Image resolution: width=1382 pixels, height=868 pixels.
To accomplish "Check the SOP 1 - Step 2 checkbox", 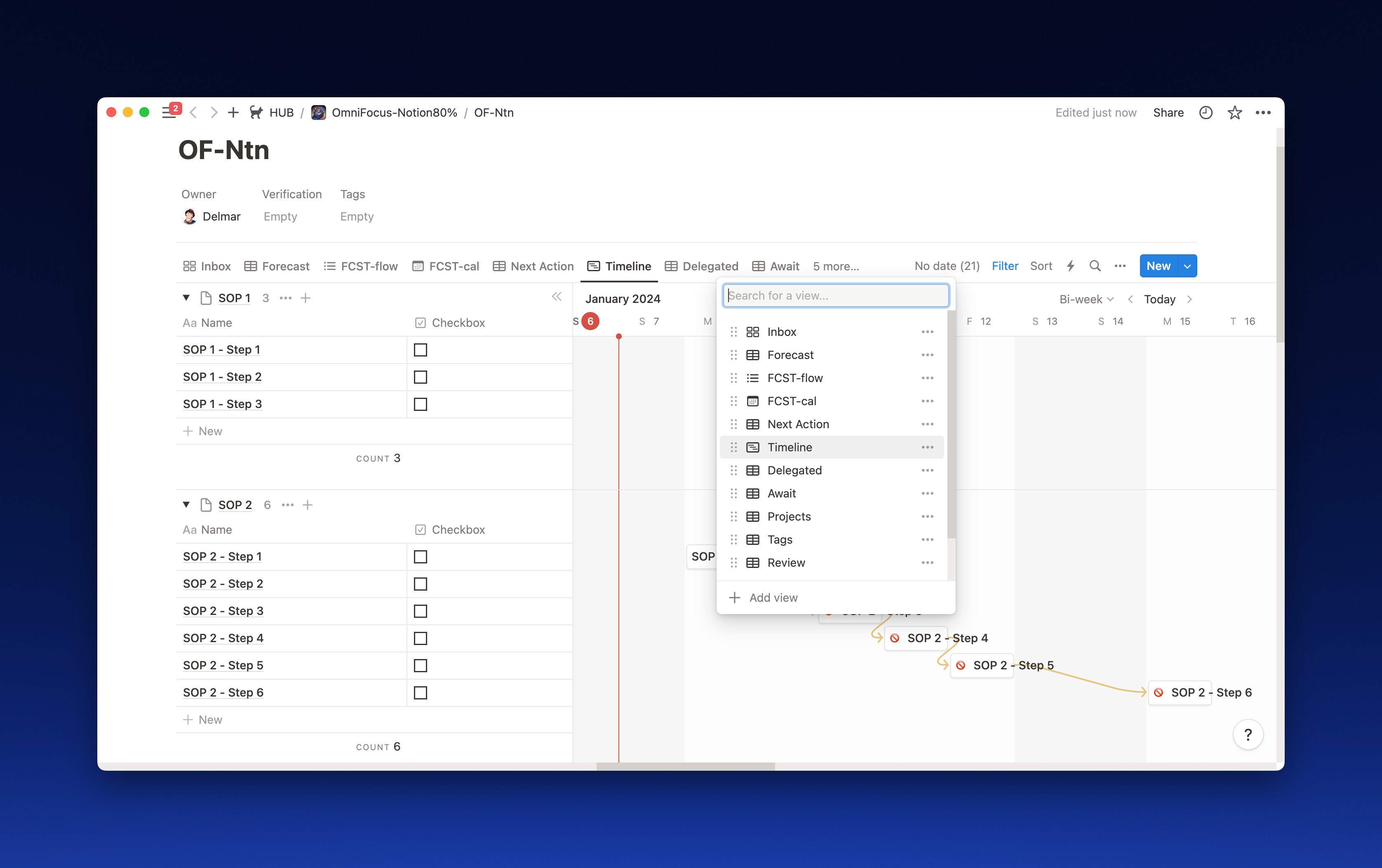I will [x=420, y=378].
